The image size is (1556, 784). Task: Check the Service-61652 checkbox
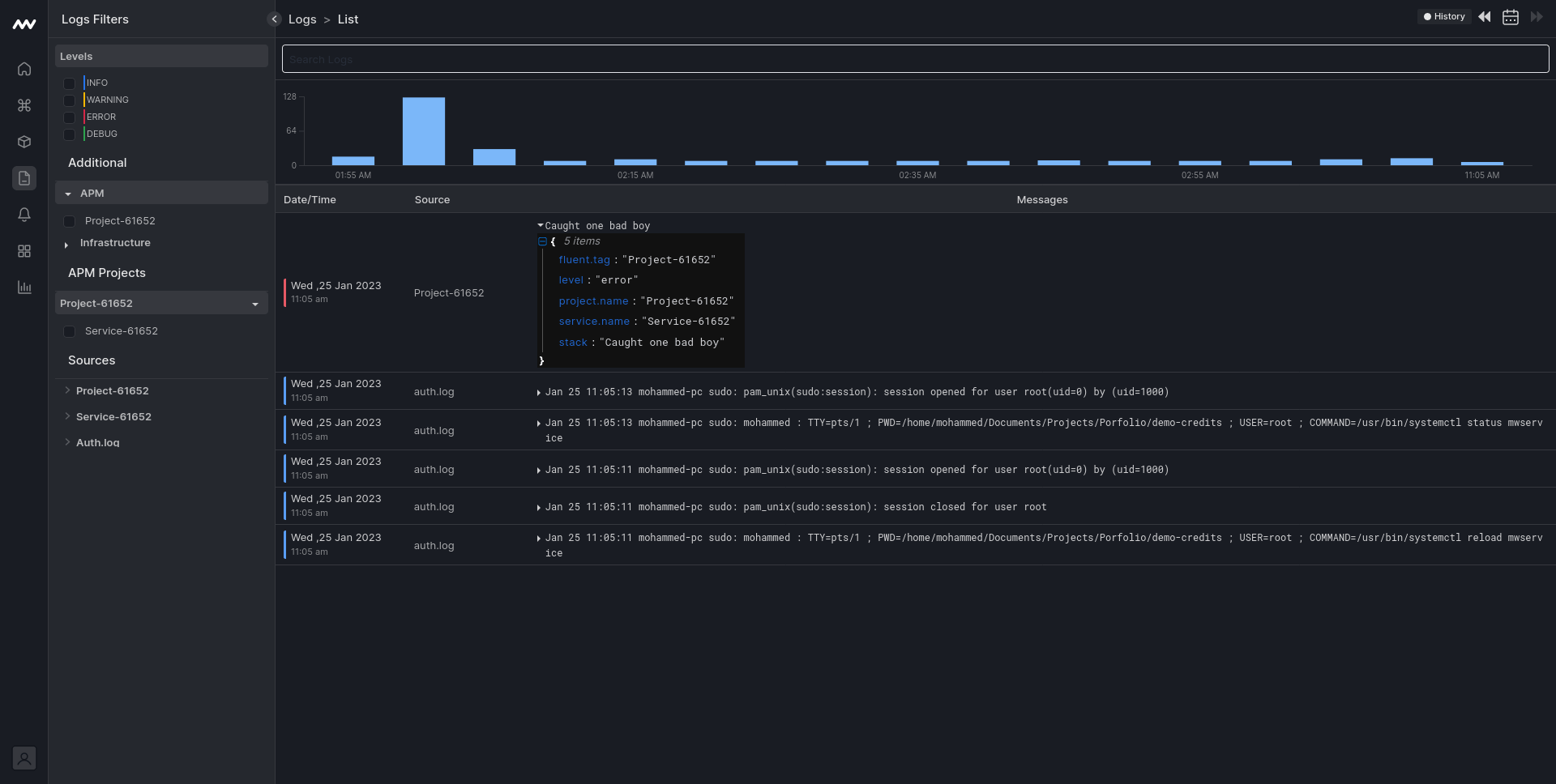[69, 331]
